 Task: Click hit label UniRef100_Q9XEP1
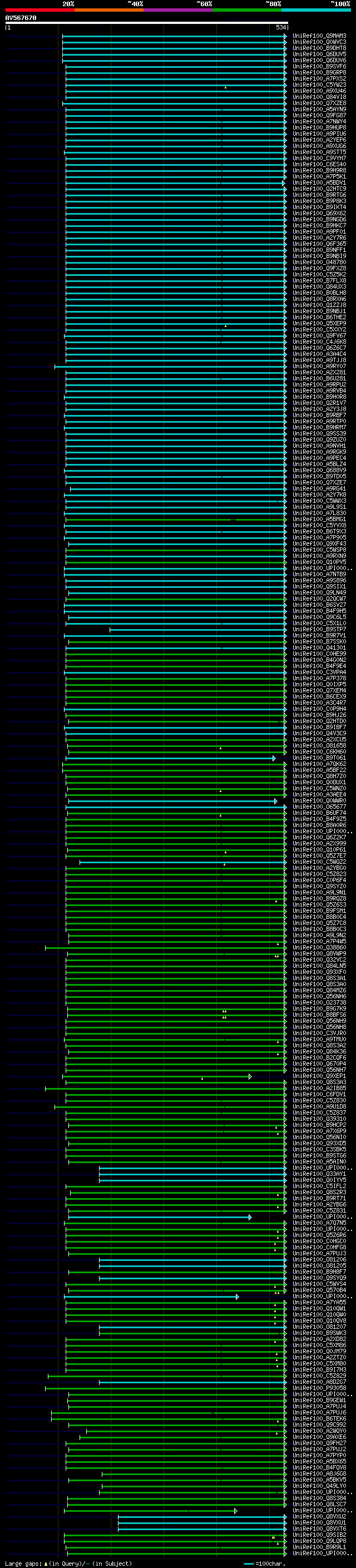(x=319, y=1076)
